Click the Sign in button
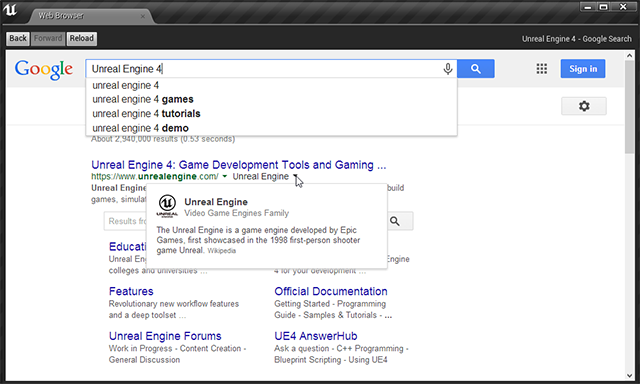The height and width of the screenshot is (384, 640). pos(583,69)
